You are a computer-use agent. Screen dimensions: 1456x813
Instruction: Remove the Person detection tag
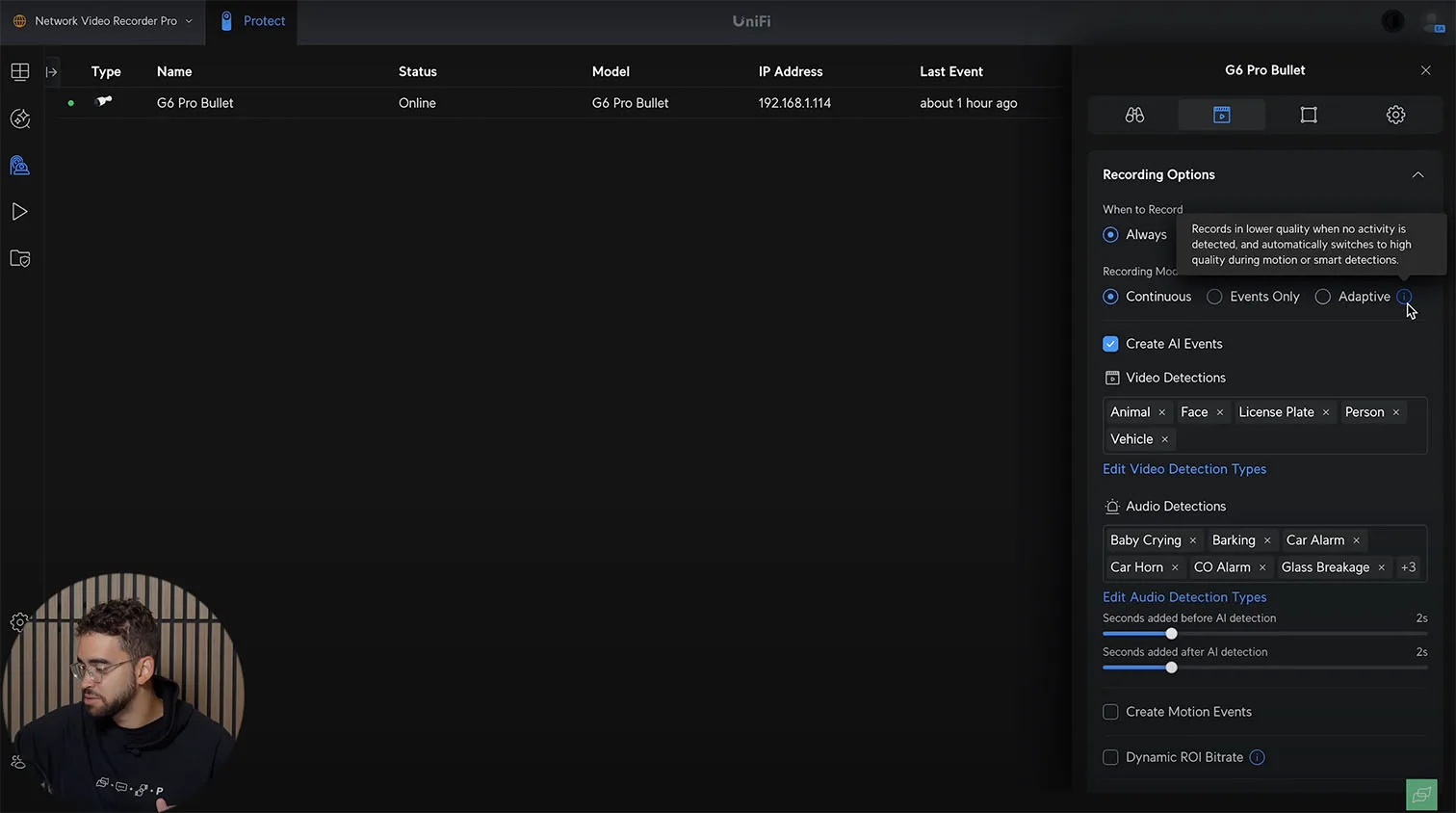tap(1396, 412)
